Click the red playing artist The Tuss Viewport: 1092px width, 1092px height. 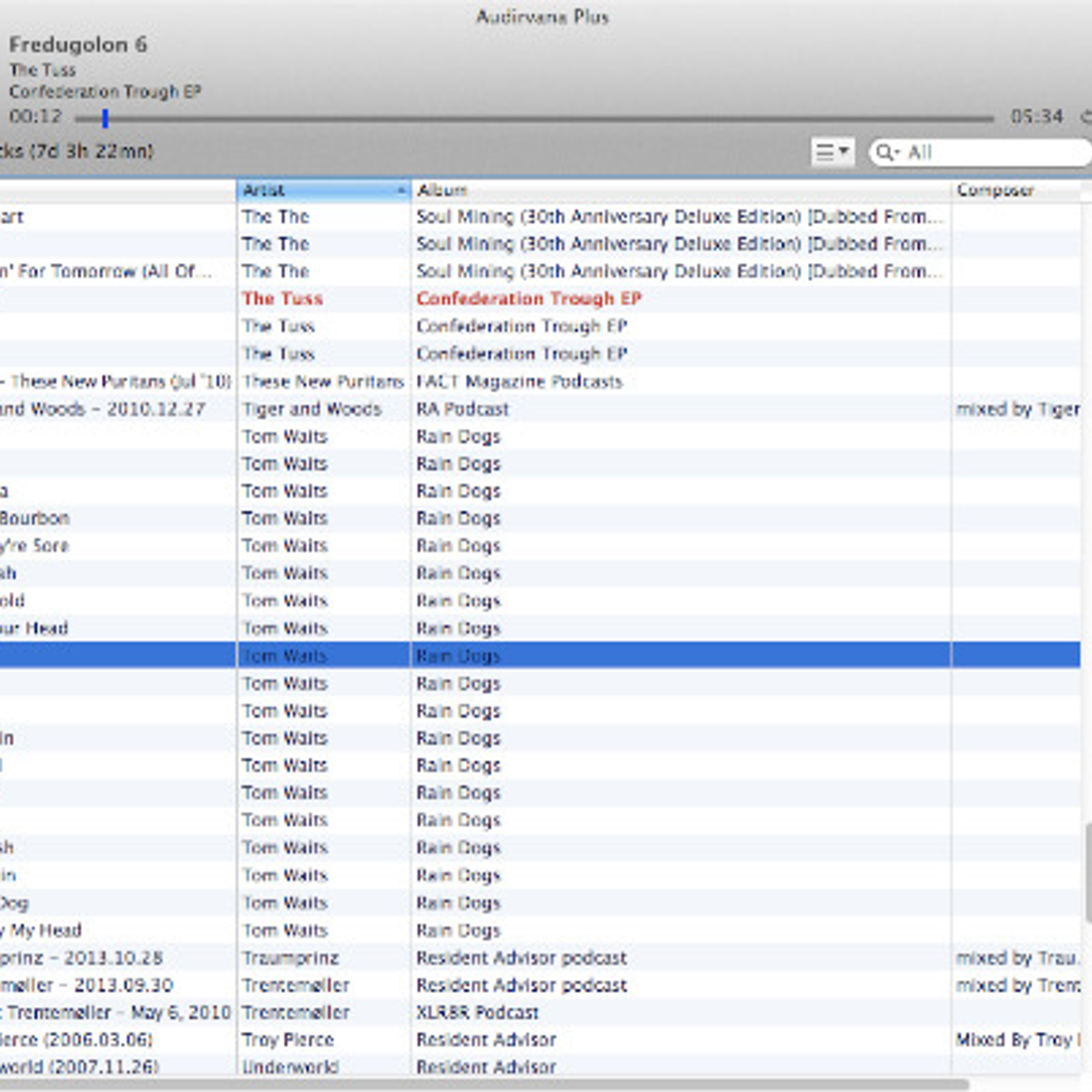coord(282,298)
